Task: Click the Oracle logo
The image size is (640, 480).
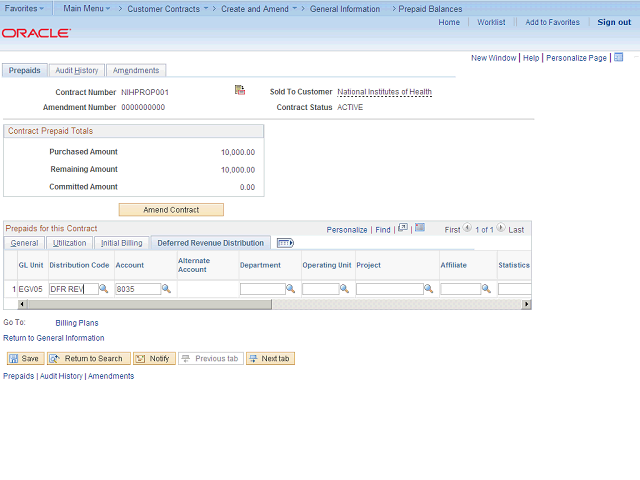Action: 36,33
